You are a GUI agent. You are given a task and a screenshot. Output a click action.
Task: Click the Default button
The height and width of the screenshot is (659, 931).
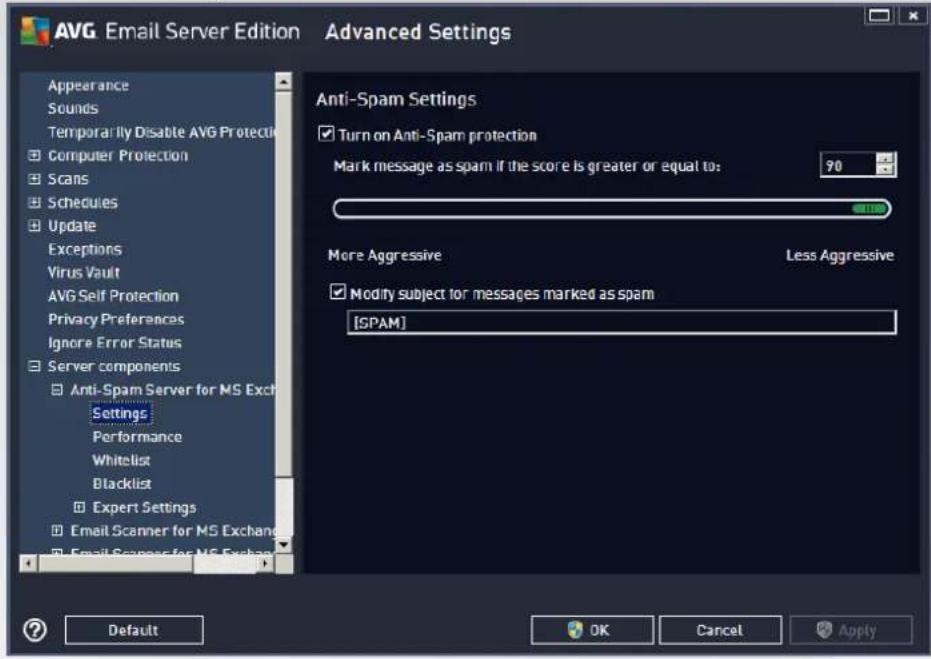pyautogui.click(x=134, y=630)
